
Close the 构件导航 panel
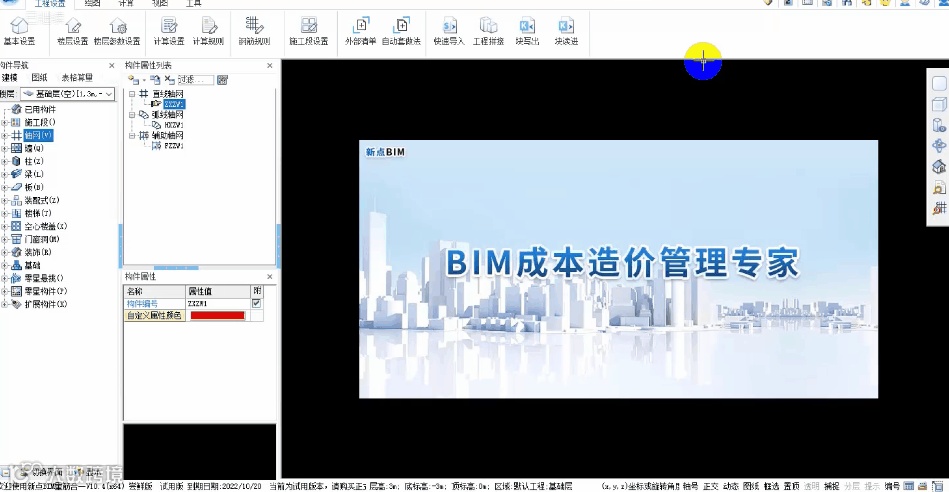click(x=111, y=65)
